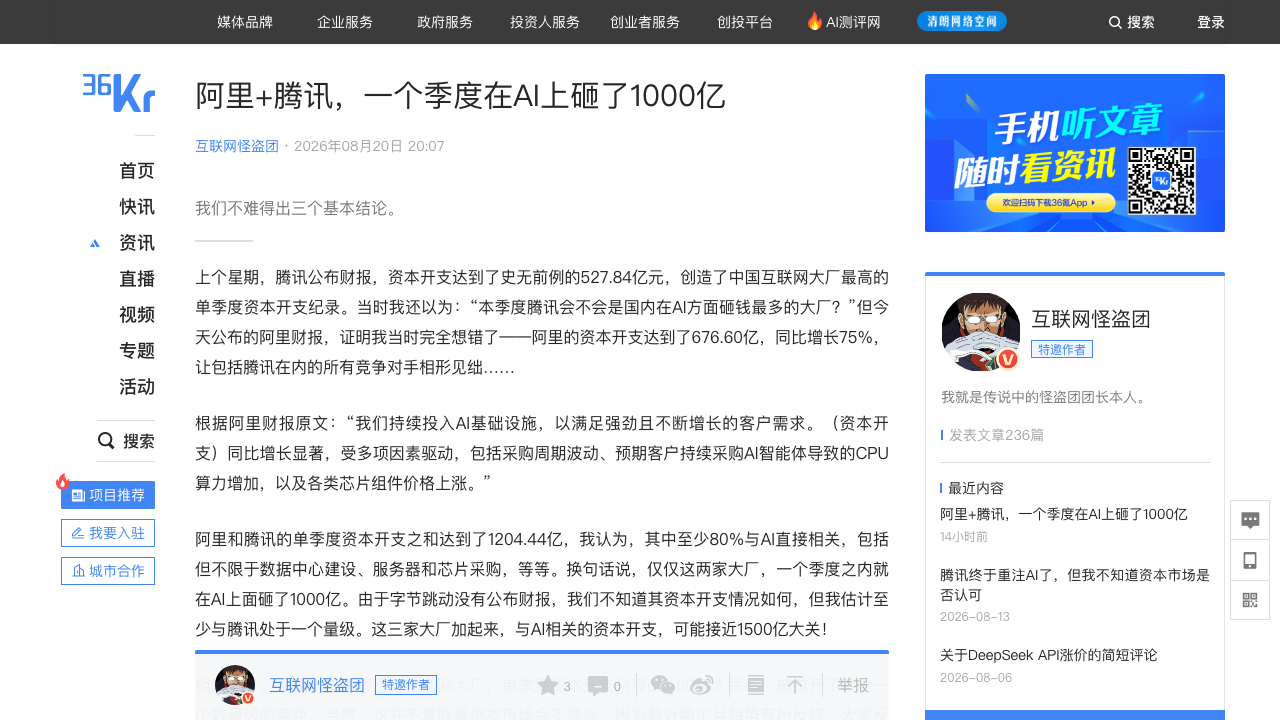Go to 首页 in the sidebar
1280x720 pixels.
coord(137,171)
